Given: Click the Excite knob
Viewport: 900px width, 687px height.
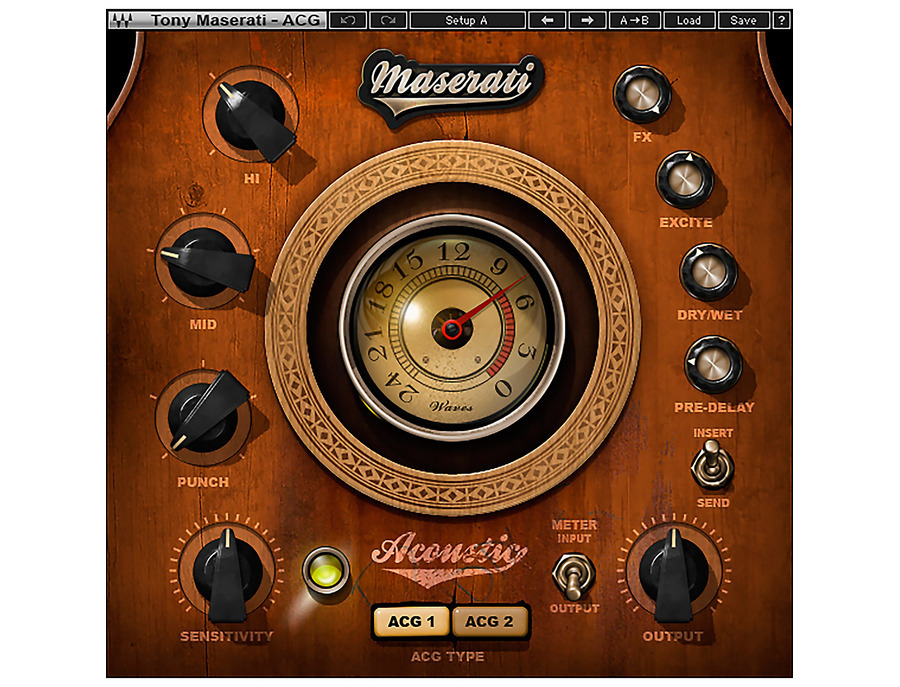Looking at the screenshot, I should pos(685,180).
